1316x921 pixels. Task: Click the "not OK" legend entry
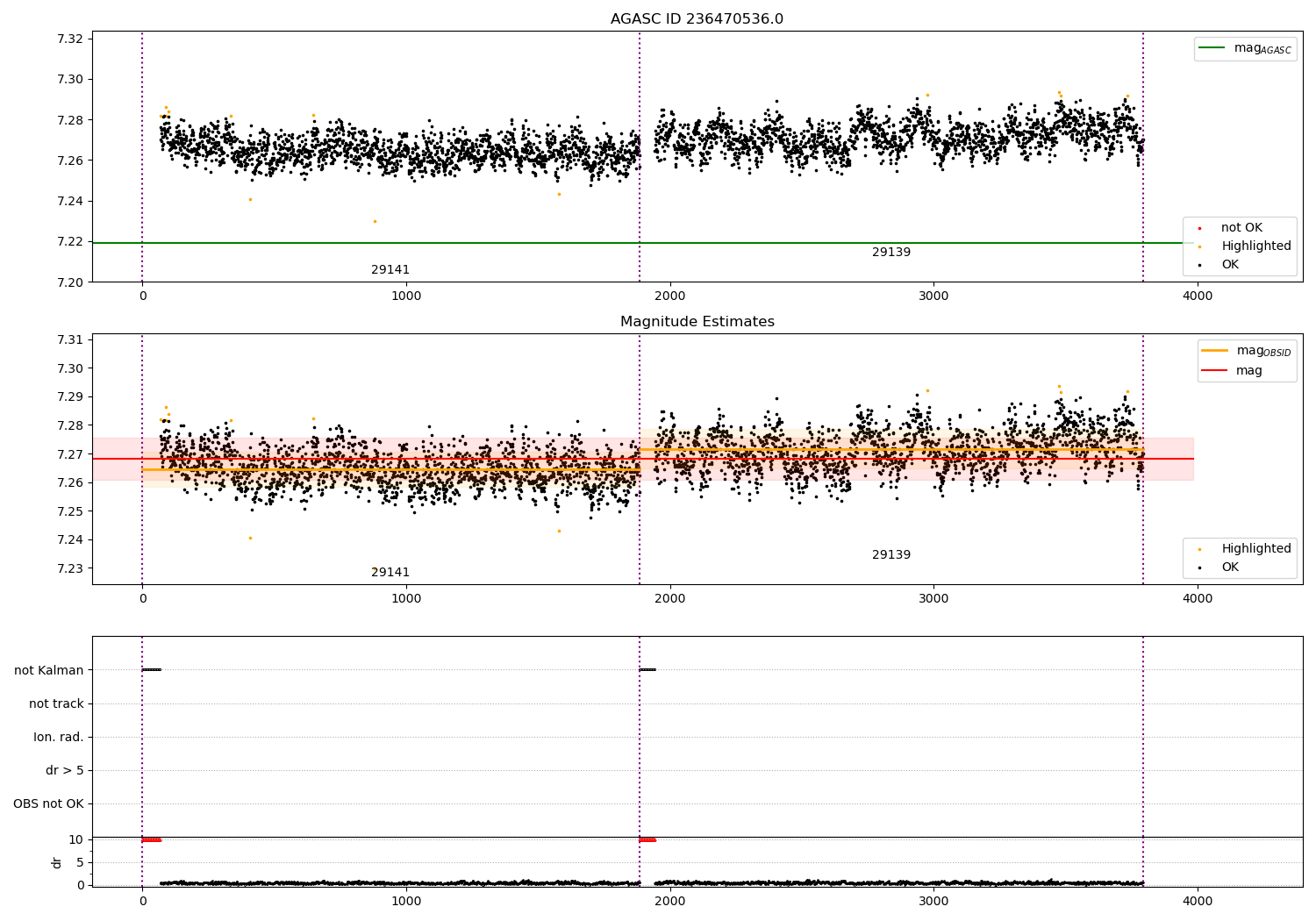[x=1241, y=228]
